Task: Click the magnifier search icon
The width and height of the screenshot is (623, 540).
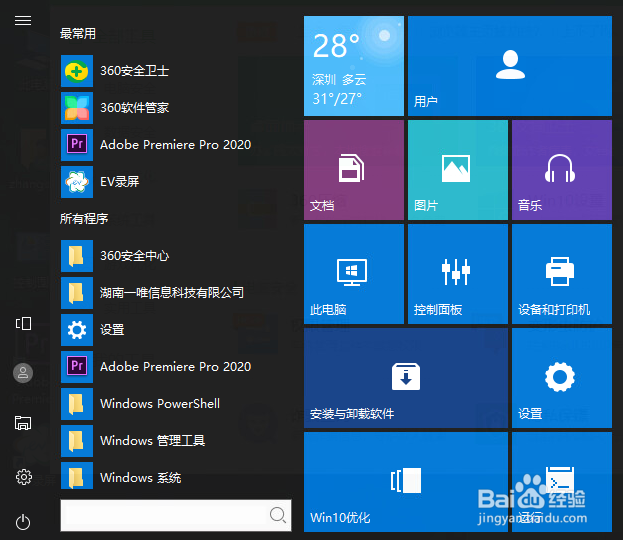Action: pyautogui.click(x=277, y=515)
